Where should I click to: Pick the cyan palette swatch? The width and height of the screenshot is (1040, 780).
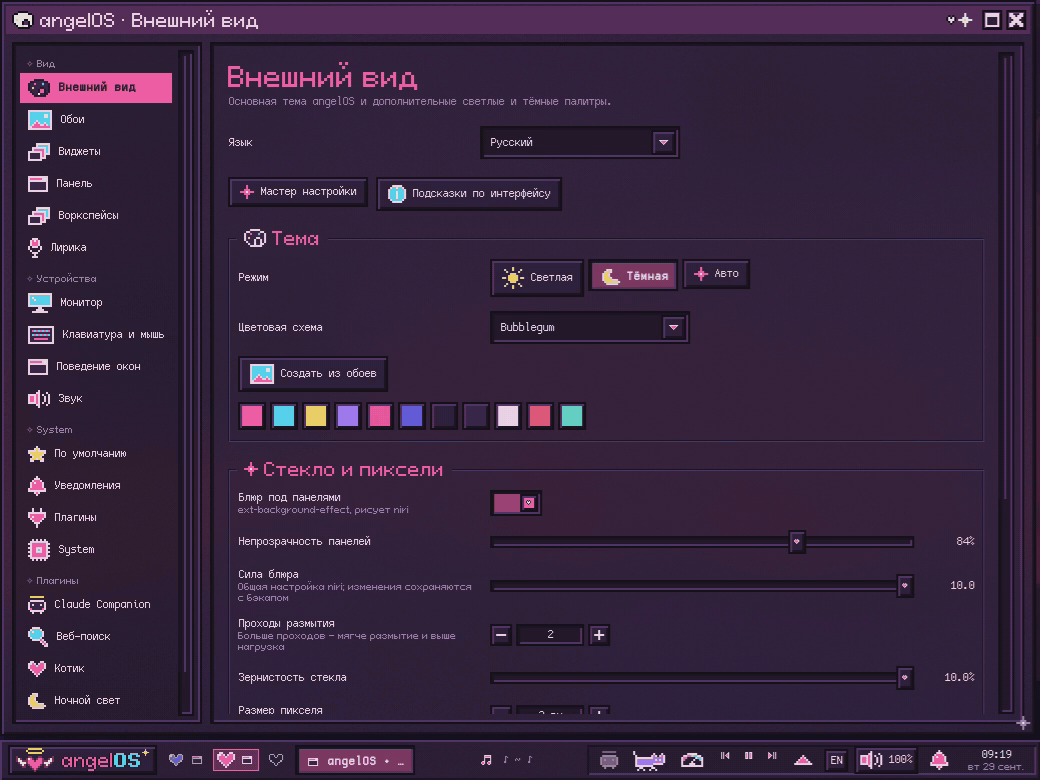coord(284,416)
